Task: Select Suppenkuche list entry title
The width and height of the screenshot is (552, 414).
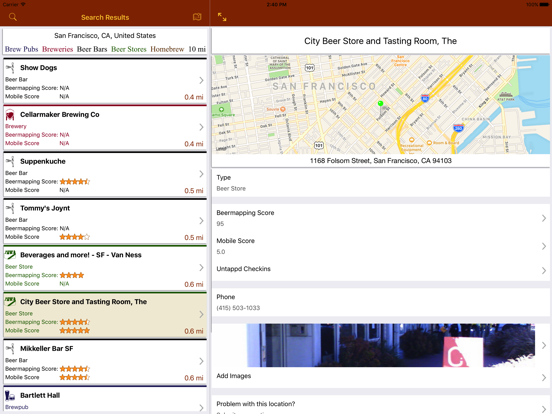Action: (43, 161)
